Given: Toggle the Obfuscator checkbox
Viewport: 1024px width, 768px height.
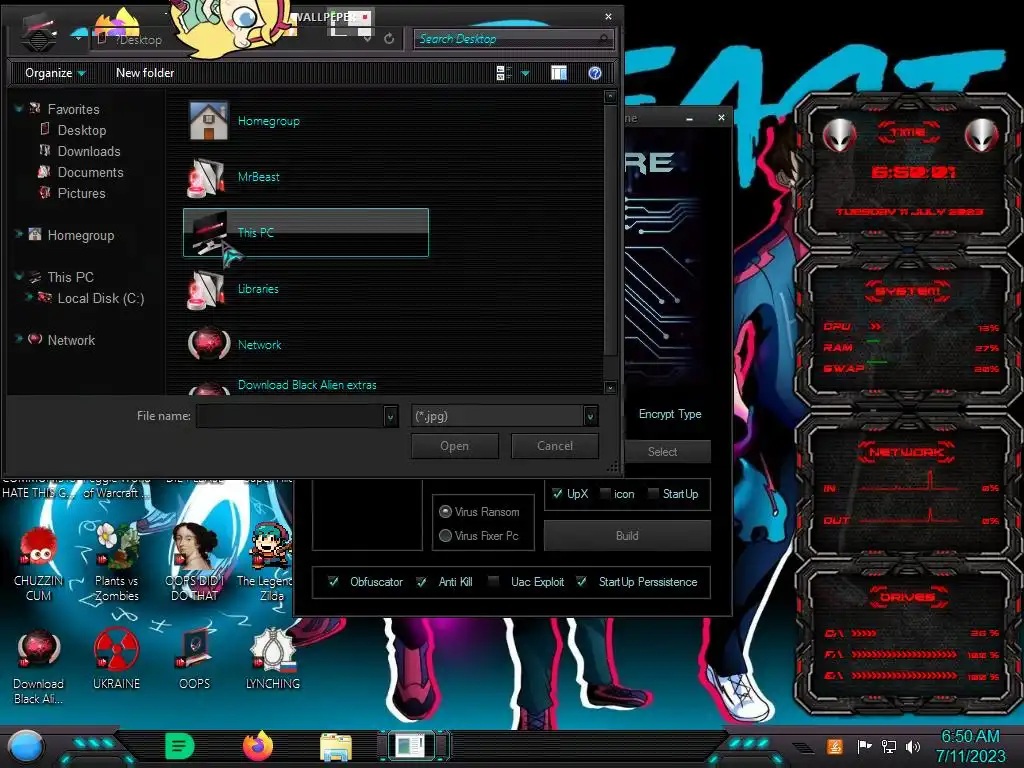Looking at the screenshot, I should [x=333, y=582].
